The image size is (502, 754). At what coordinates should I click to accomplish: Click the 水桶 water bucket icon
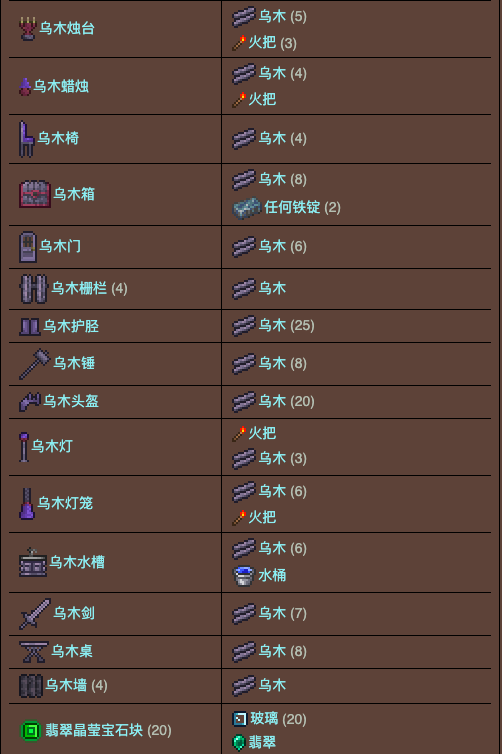click(243, 575)
